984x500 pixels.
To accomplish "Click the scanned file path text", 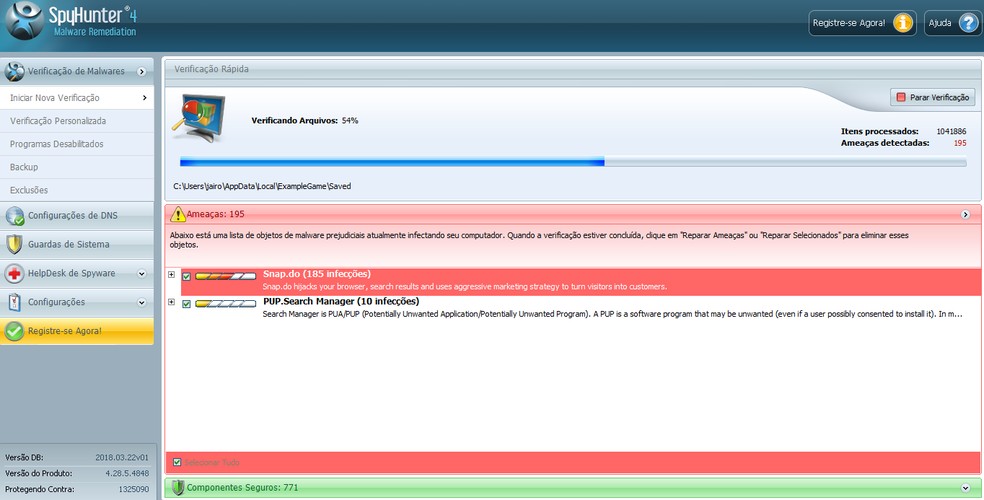I will [x=262, y=186].
